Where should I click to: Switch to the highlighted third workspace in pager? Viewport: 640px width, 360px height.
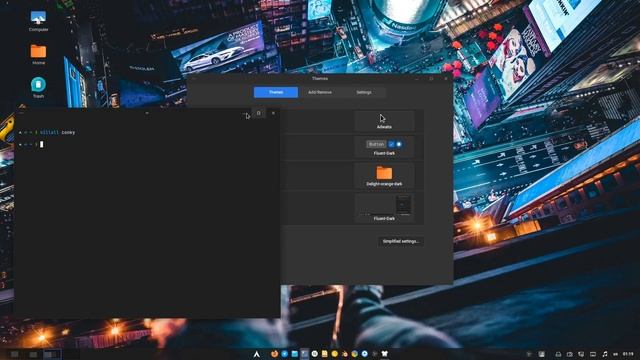[52, 354]
